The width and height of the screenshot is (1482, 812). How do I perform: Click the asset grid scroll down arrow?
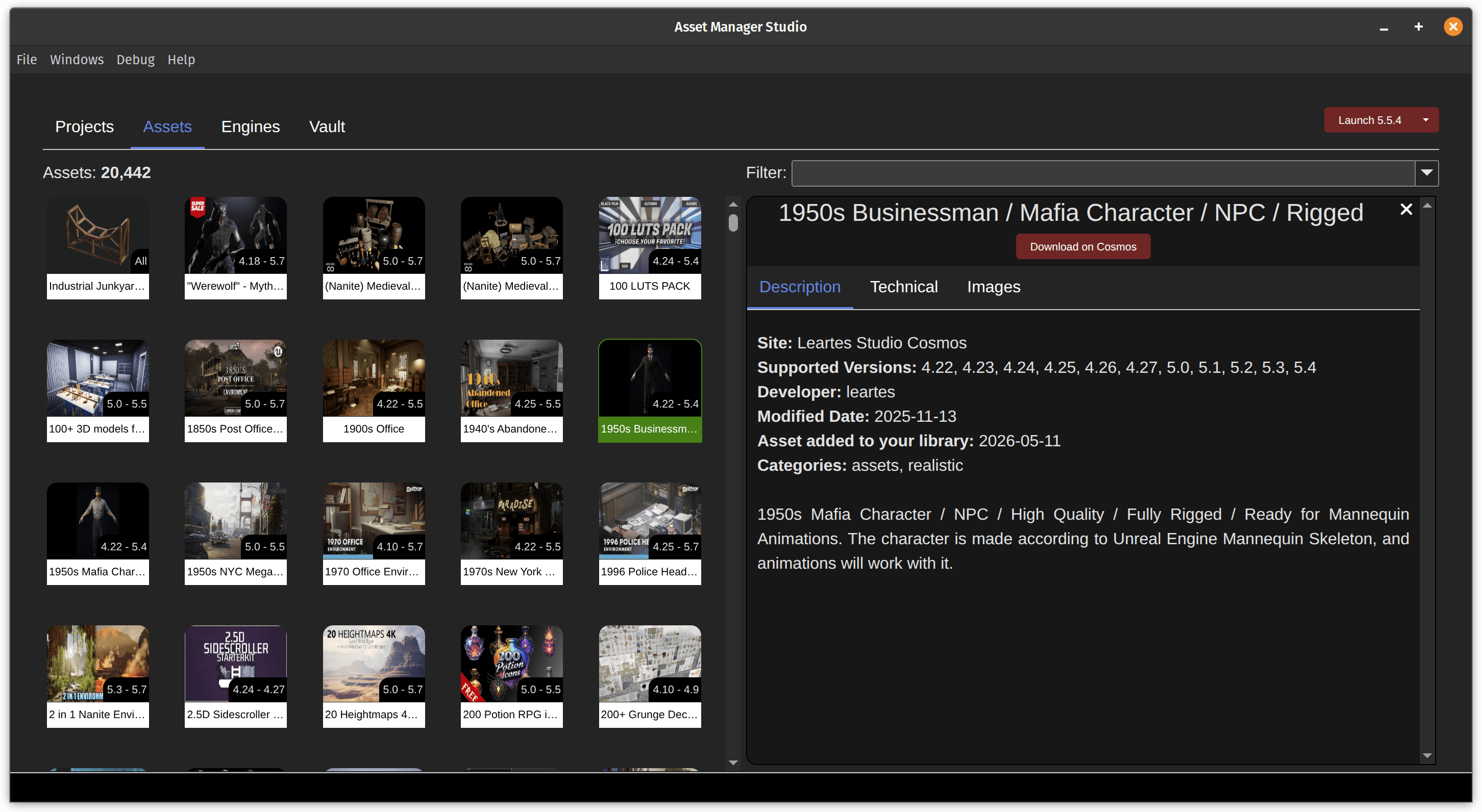click(733, 763)
